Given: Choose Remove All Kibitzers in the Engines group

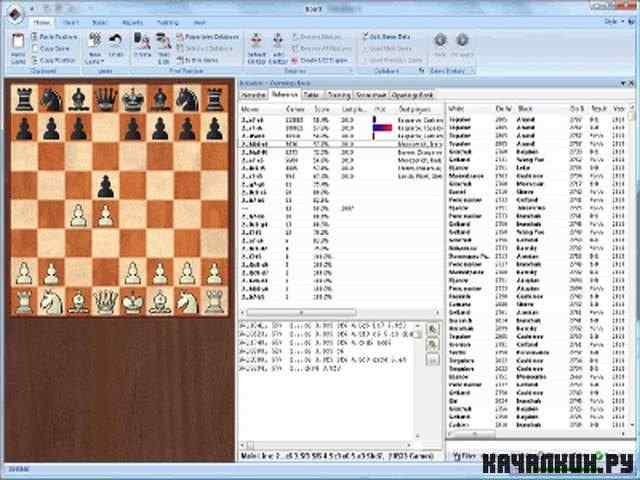Looking at the screenshot, I should 322,49.
